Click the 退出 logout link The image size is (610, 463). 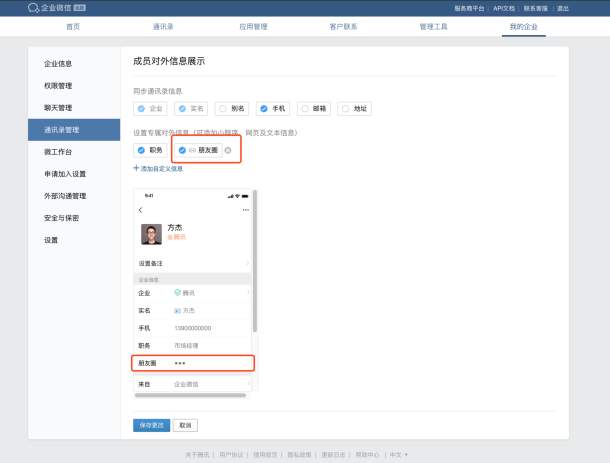[563, 8]
